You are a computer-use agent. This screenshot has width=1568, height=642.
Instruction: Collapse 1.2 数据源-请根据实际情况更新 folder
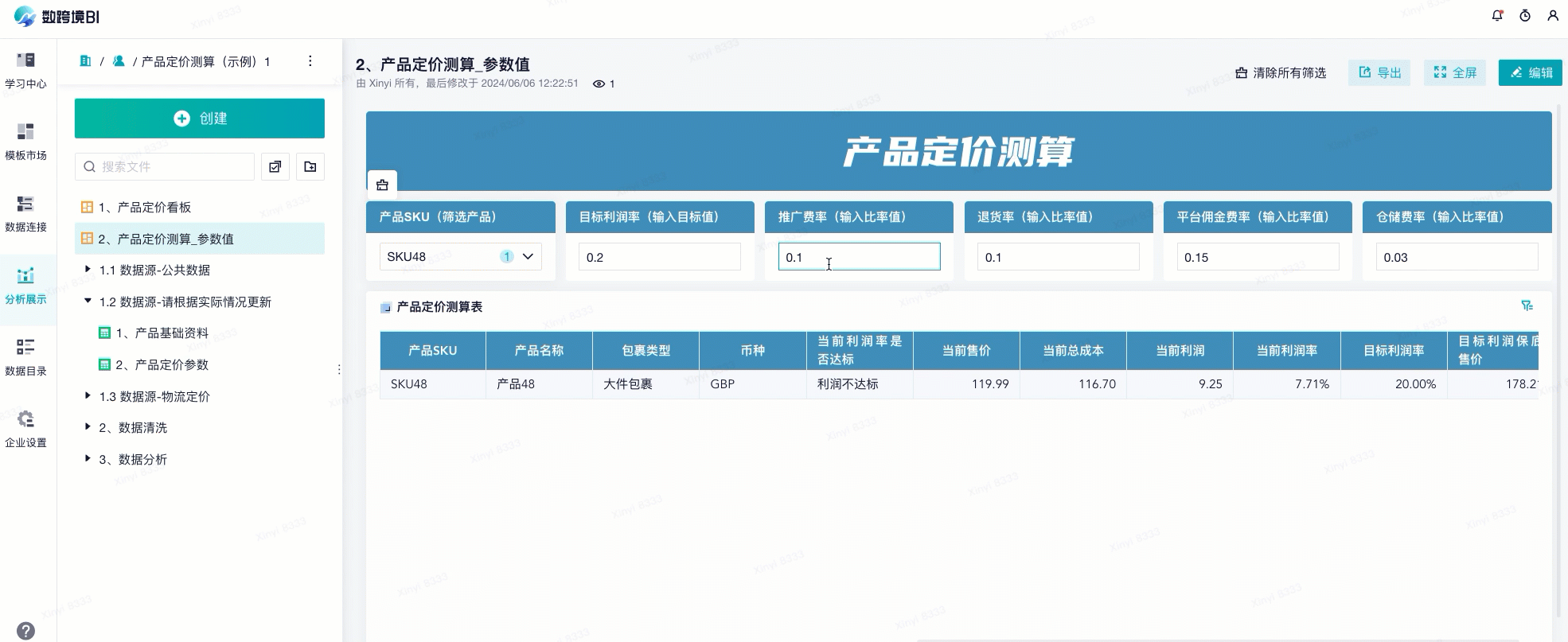pos(88,302)
